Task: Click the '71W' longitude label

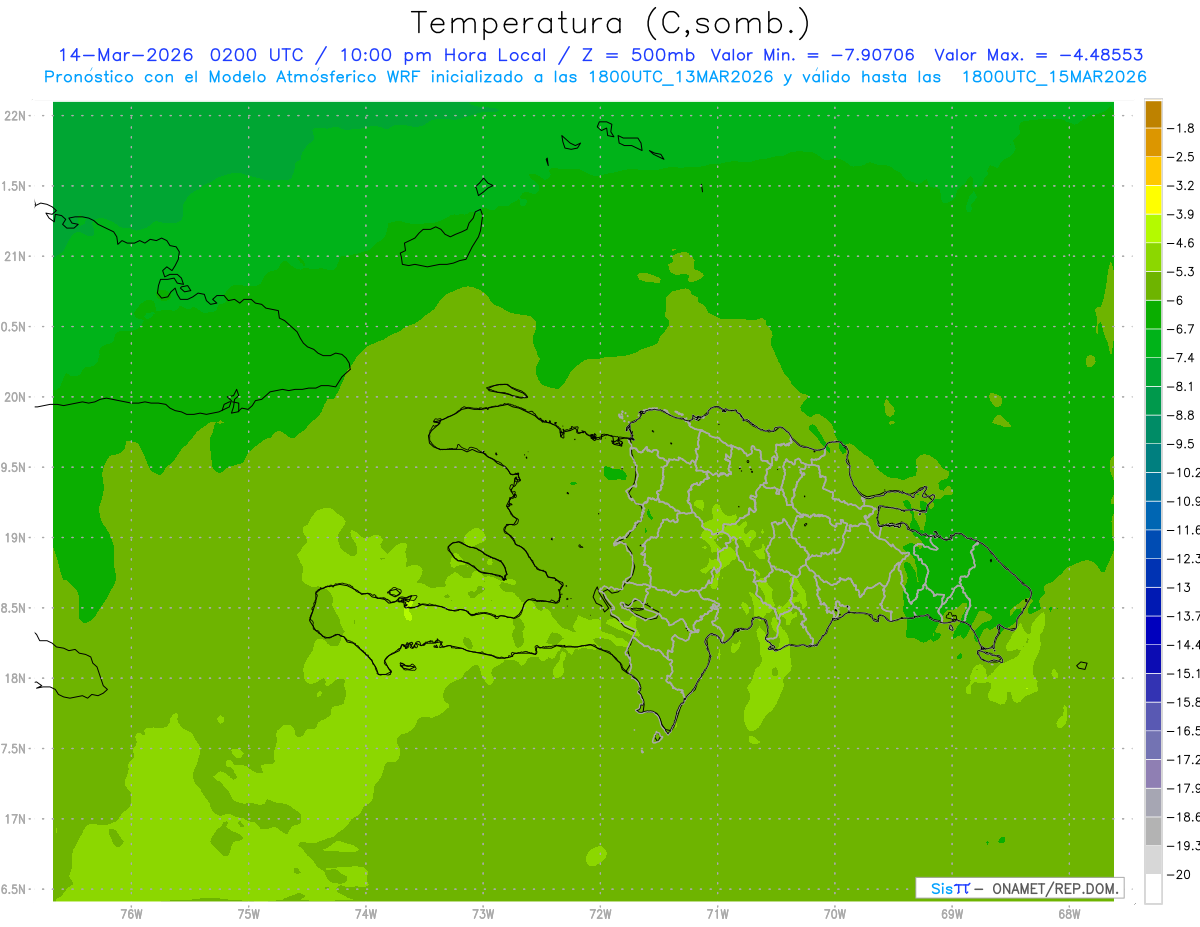Action: [x=717, y=913]
